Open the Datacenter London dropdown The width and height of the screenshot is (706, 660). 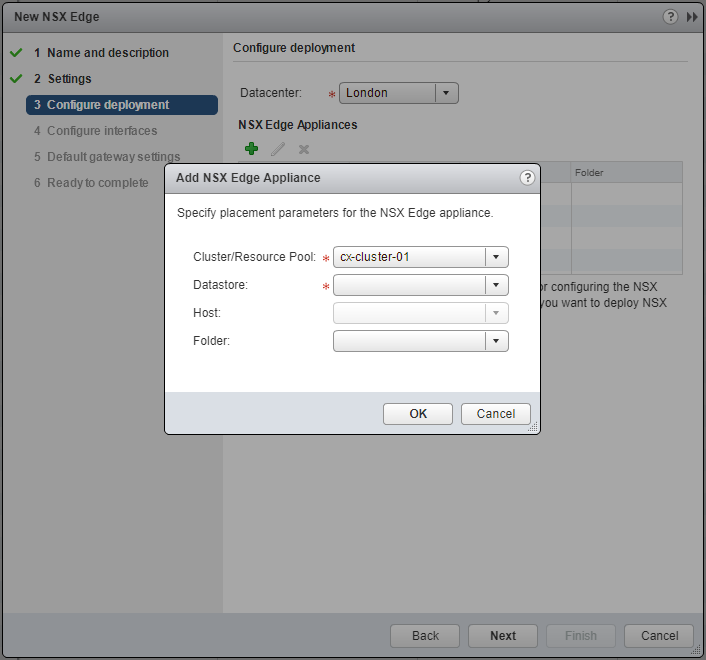(447, 93)
